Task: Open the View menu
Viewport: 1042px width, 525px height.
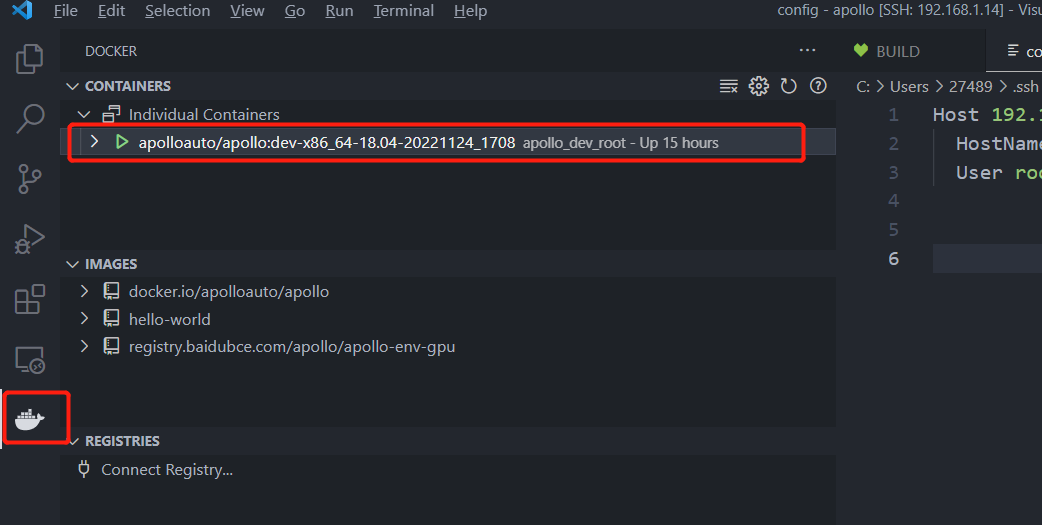Action: [247, 11]
